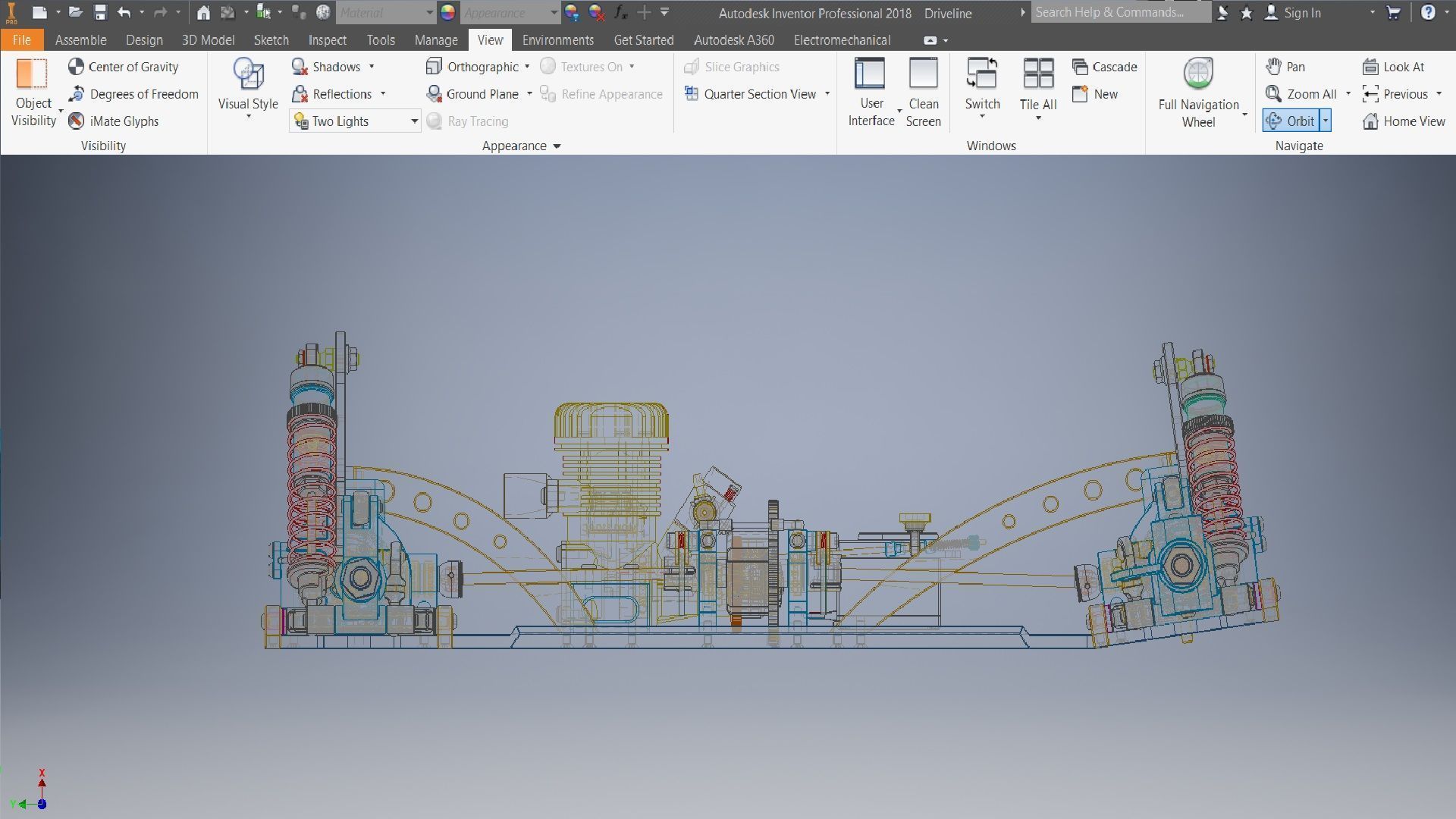Click the Search Help & Commands field
This screenshot has width=1456, height=819.
pos(1119,12)
